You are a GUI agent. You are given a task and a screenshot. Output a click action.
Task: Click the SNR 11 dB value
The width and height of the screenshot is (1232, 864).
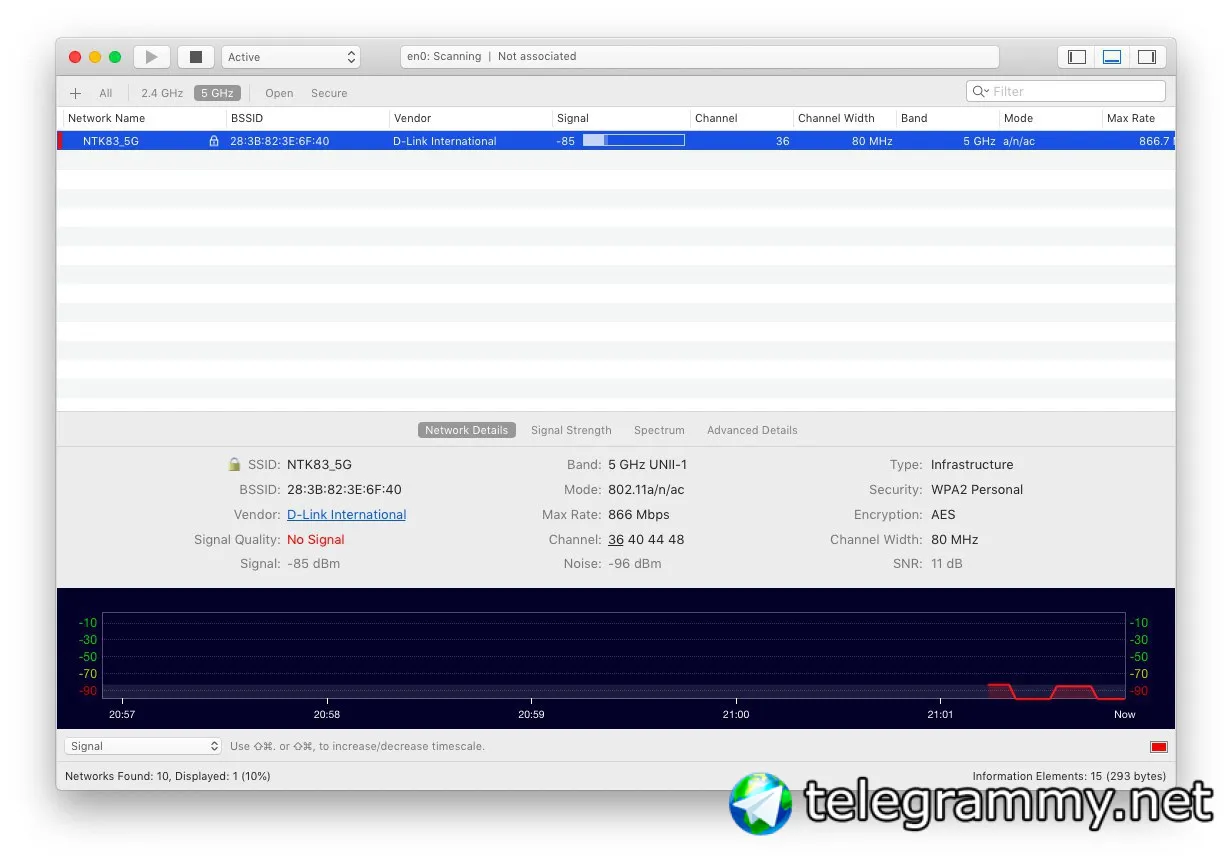coord(946,564)
